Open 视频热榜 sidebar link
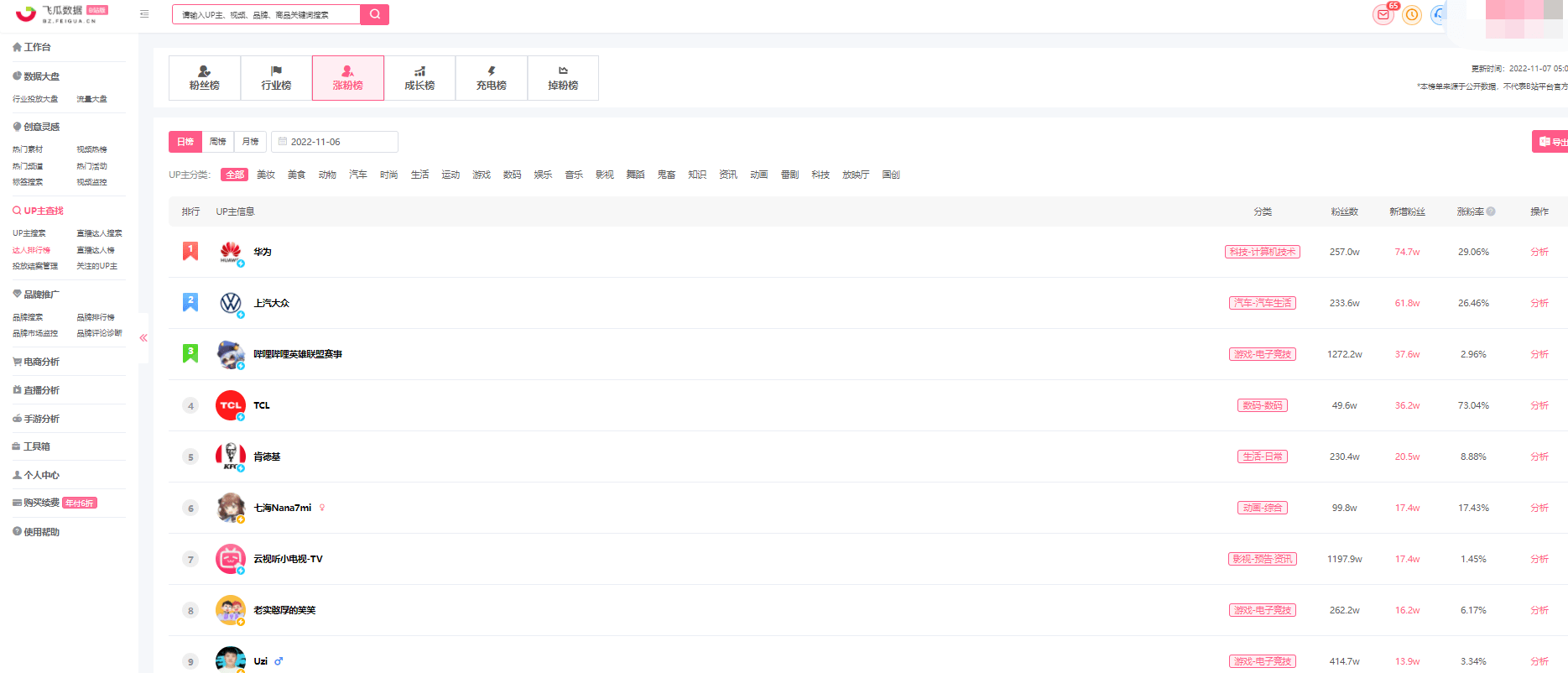The height and width of the screenshot is (673, 1568). tap(91, 149)
